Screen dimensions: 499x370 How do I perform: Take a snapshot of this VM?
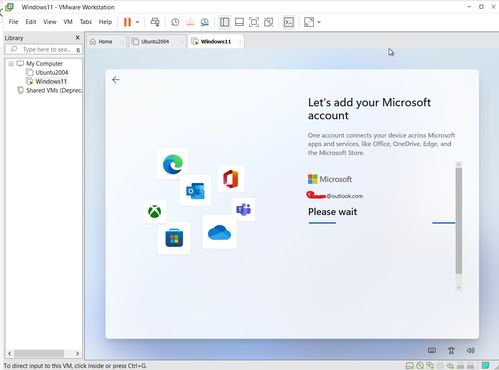click(175, 22)
